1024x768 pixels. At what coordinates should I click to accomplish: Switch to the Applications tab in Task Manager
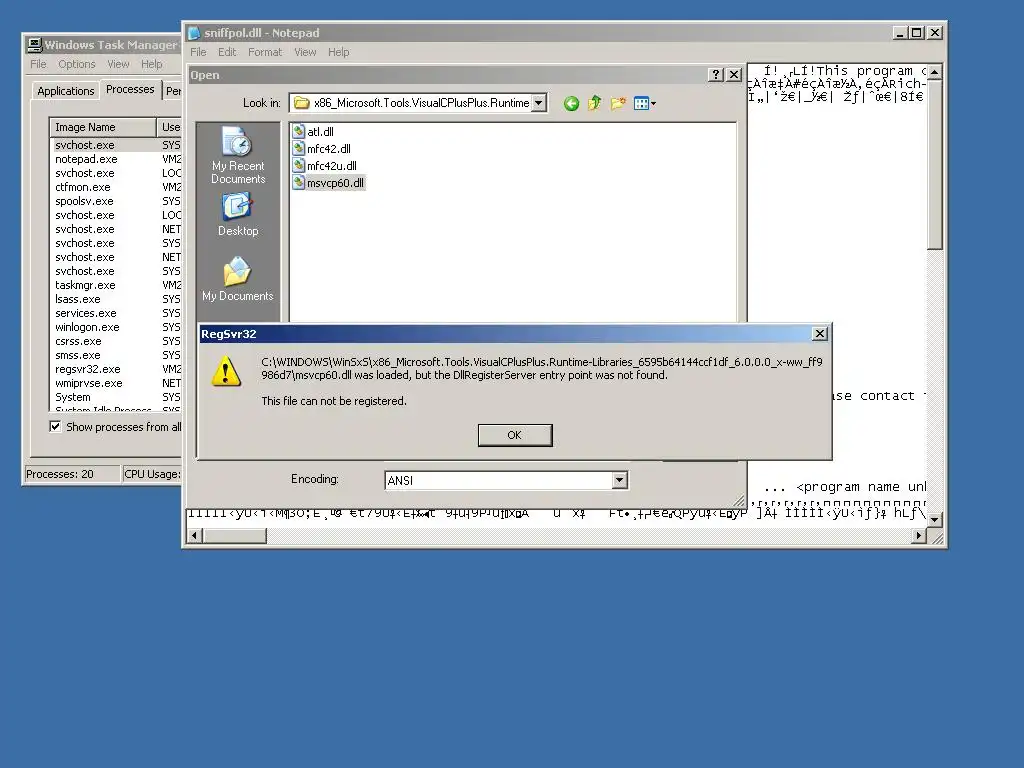tap(65, 91)
